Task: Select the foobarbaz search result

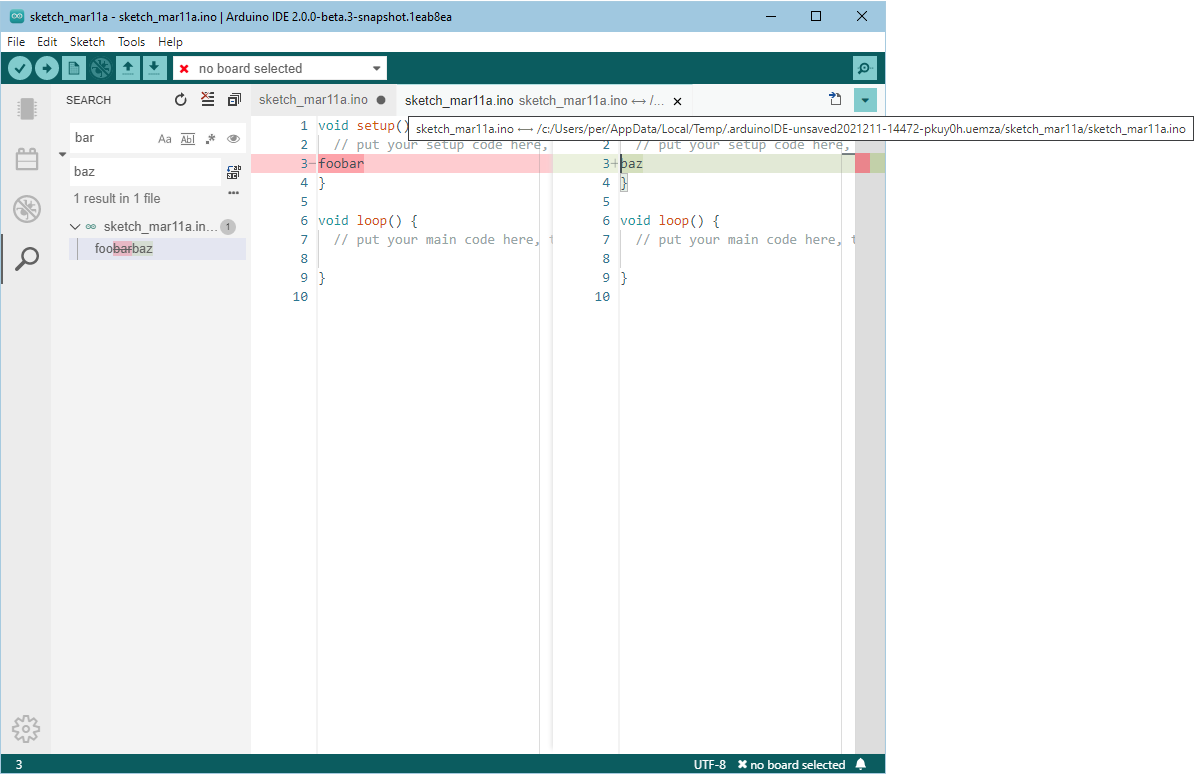Action: (x=157, y=249)
